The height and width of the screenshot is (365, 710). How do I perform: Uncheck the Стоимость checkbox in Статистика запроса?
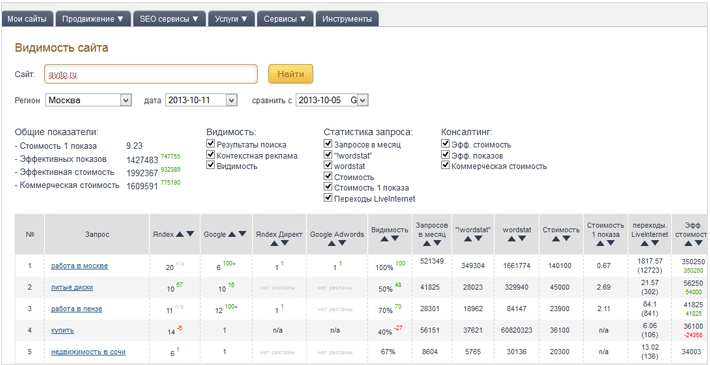(328, 177)
